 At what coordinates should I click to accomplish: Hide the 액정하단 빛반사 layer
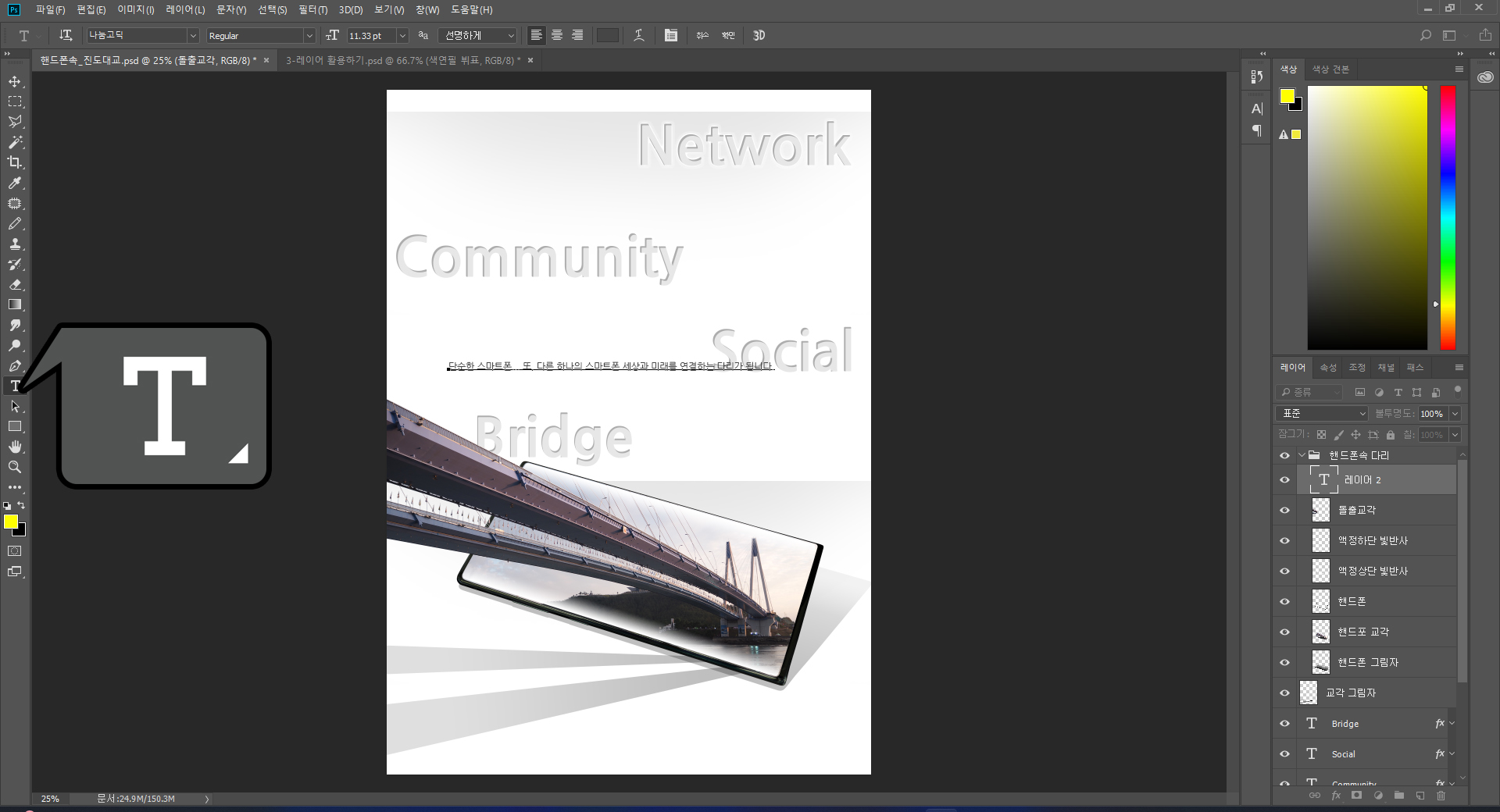coord(1284,541)
